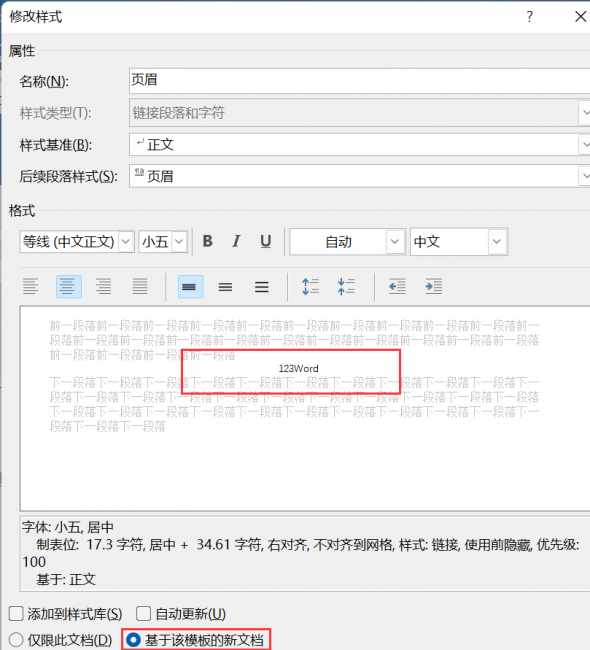Click the 名称 field containing 页眉
Screen dimensions: 590x650
pyautogui.click(x=359, y=81)
